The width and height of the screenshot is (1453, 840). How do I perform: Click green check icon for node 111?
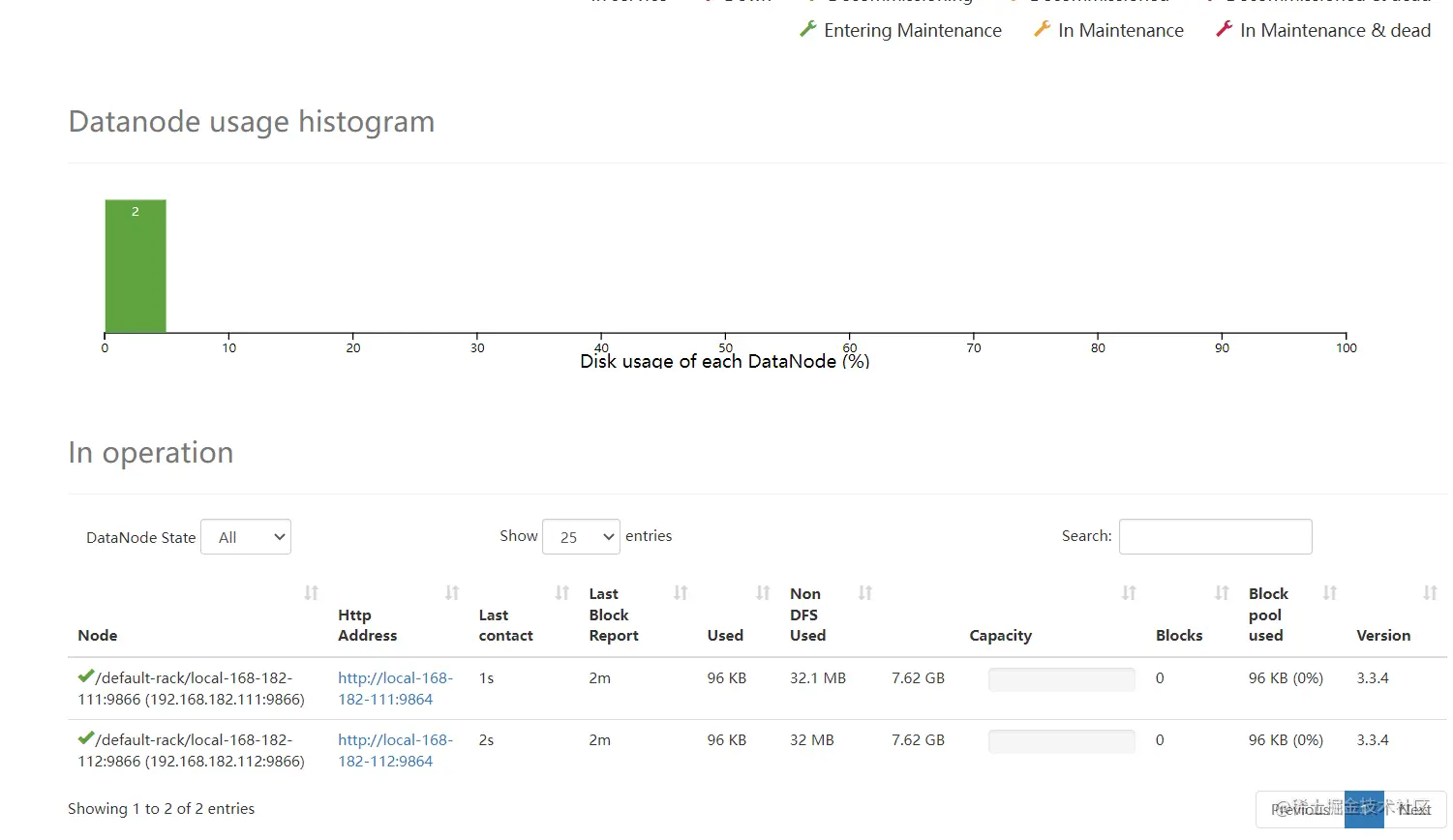click(x=86, y=676)
